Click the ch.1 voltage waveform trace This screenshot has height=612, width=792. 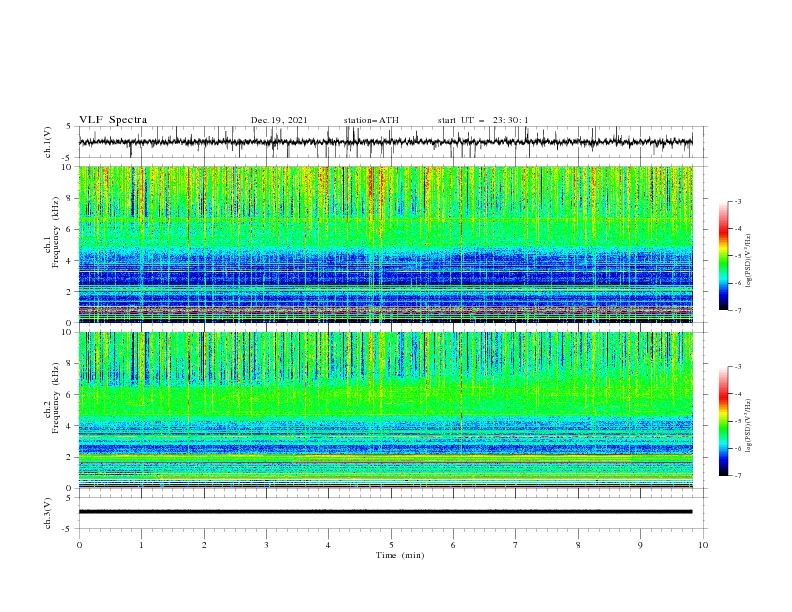385,142
